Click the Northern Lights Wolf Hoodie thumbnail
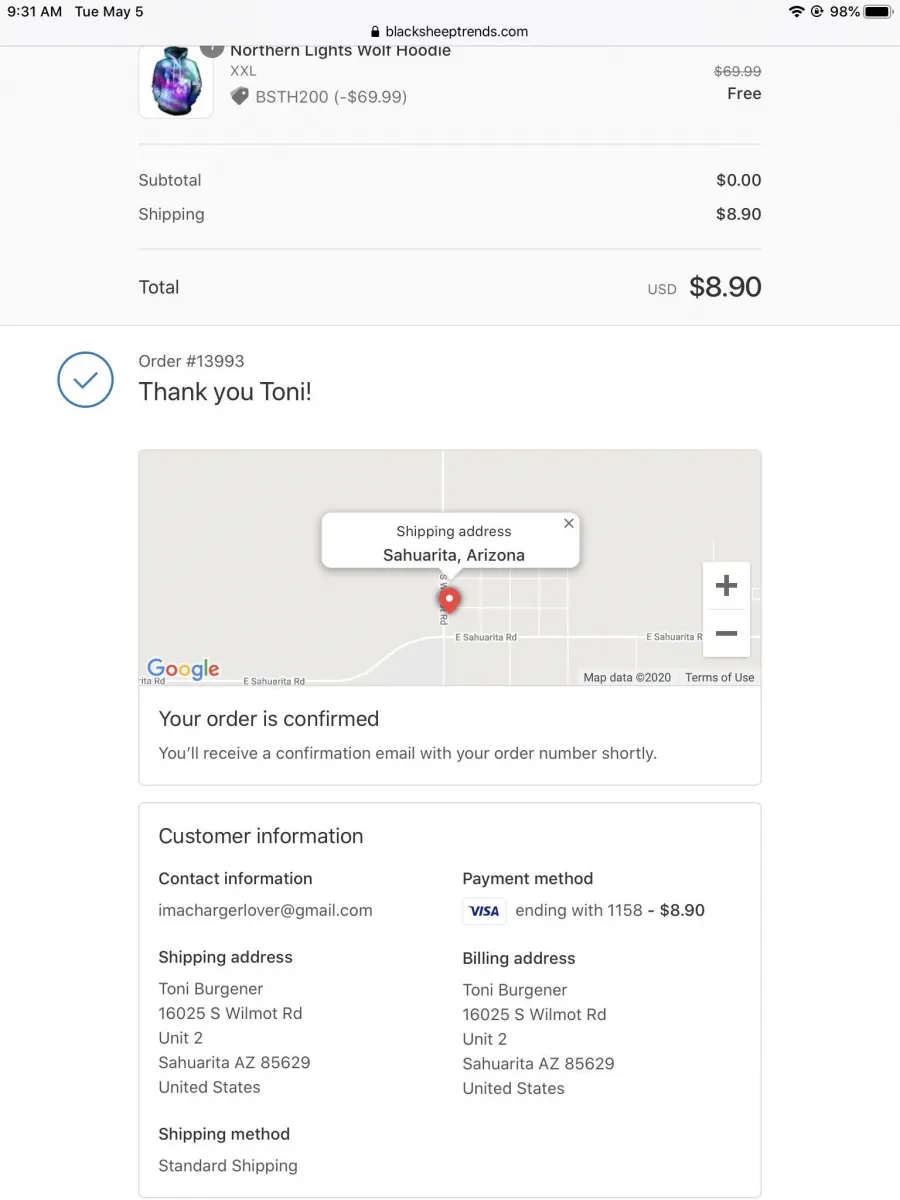The height and width of the screenshot is (1200, 900). click(x=176, y=81)
